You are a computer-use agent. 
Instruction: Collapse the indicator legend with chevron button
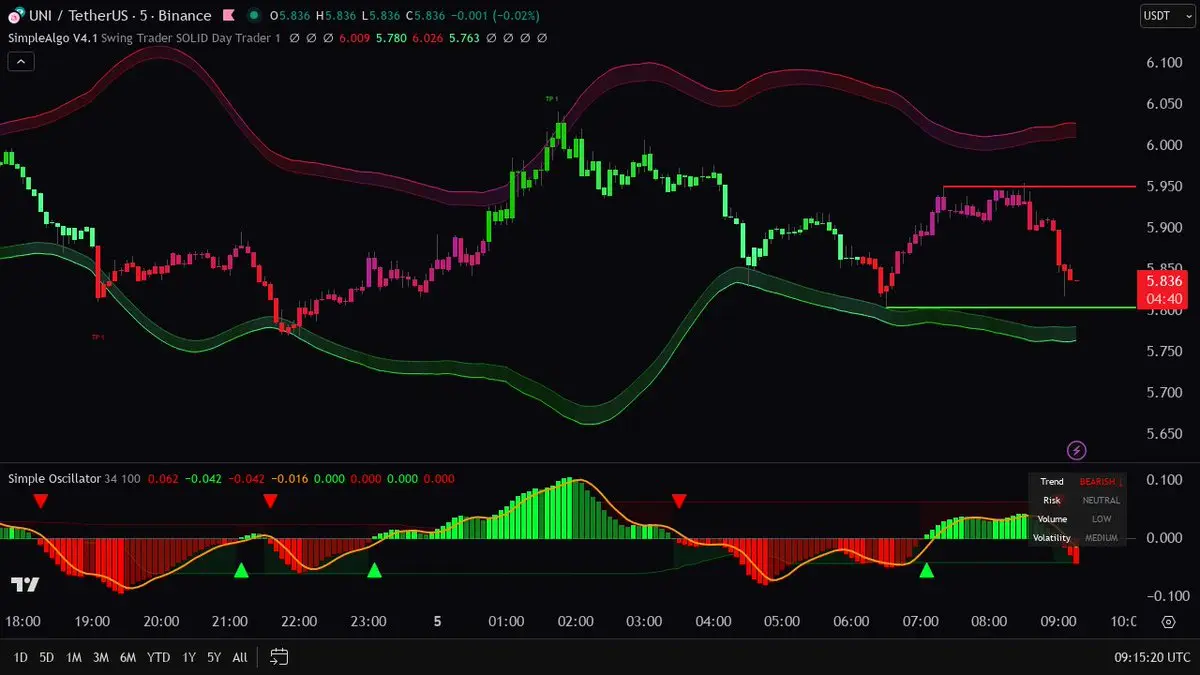pos(21,61)
